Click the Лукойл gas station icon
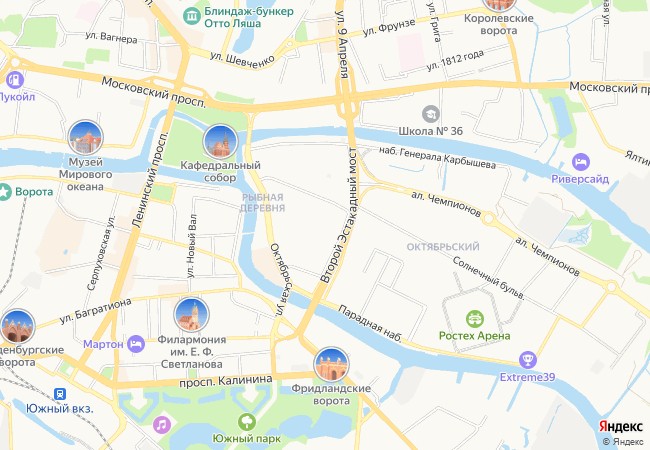 click(15, 80)
